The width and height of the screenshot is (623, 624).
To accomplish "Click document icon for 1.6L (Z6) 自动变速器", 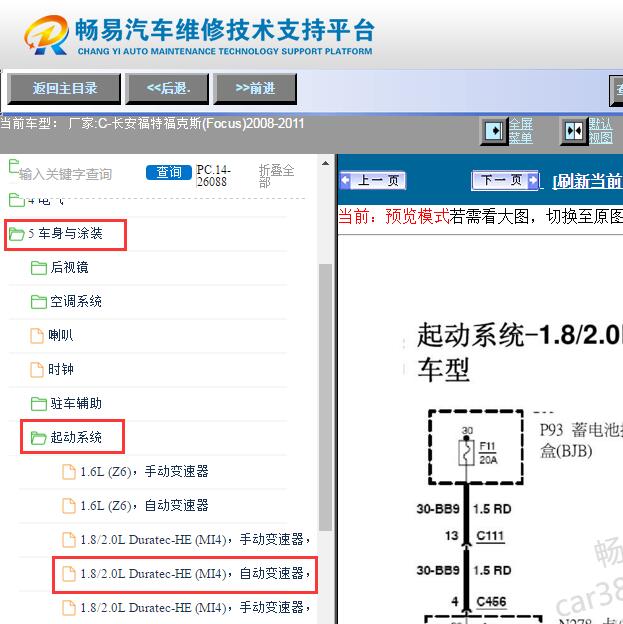I will pos(69,506).
